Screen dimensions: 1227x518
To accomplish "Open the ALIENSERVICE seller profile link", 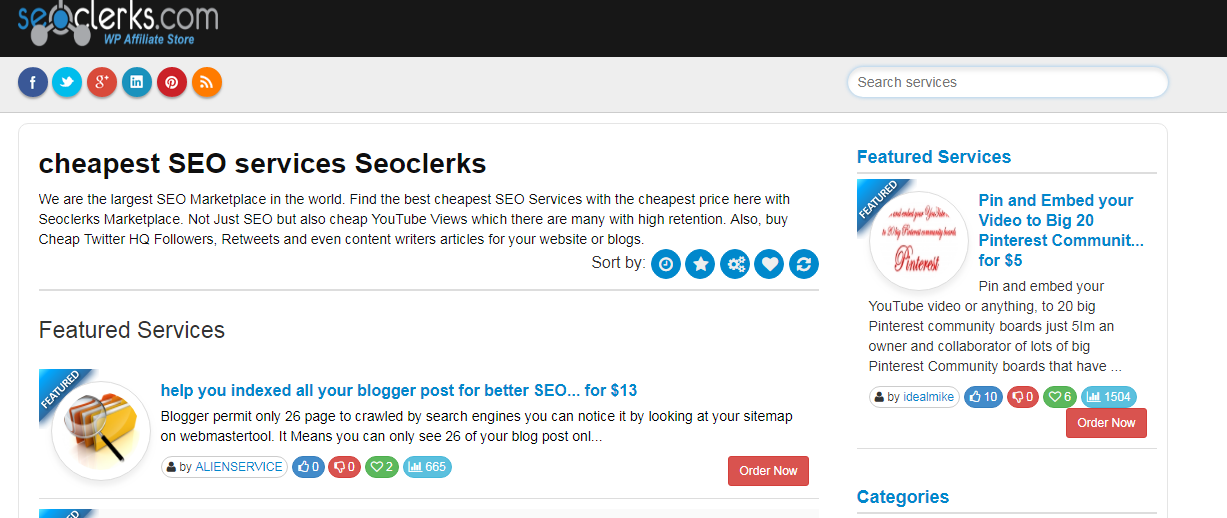I will [238, 467].
